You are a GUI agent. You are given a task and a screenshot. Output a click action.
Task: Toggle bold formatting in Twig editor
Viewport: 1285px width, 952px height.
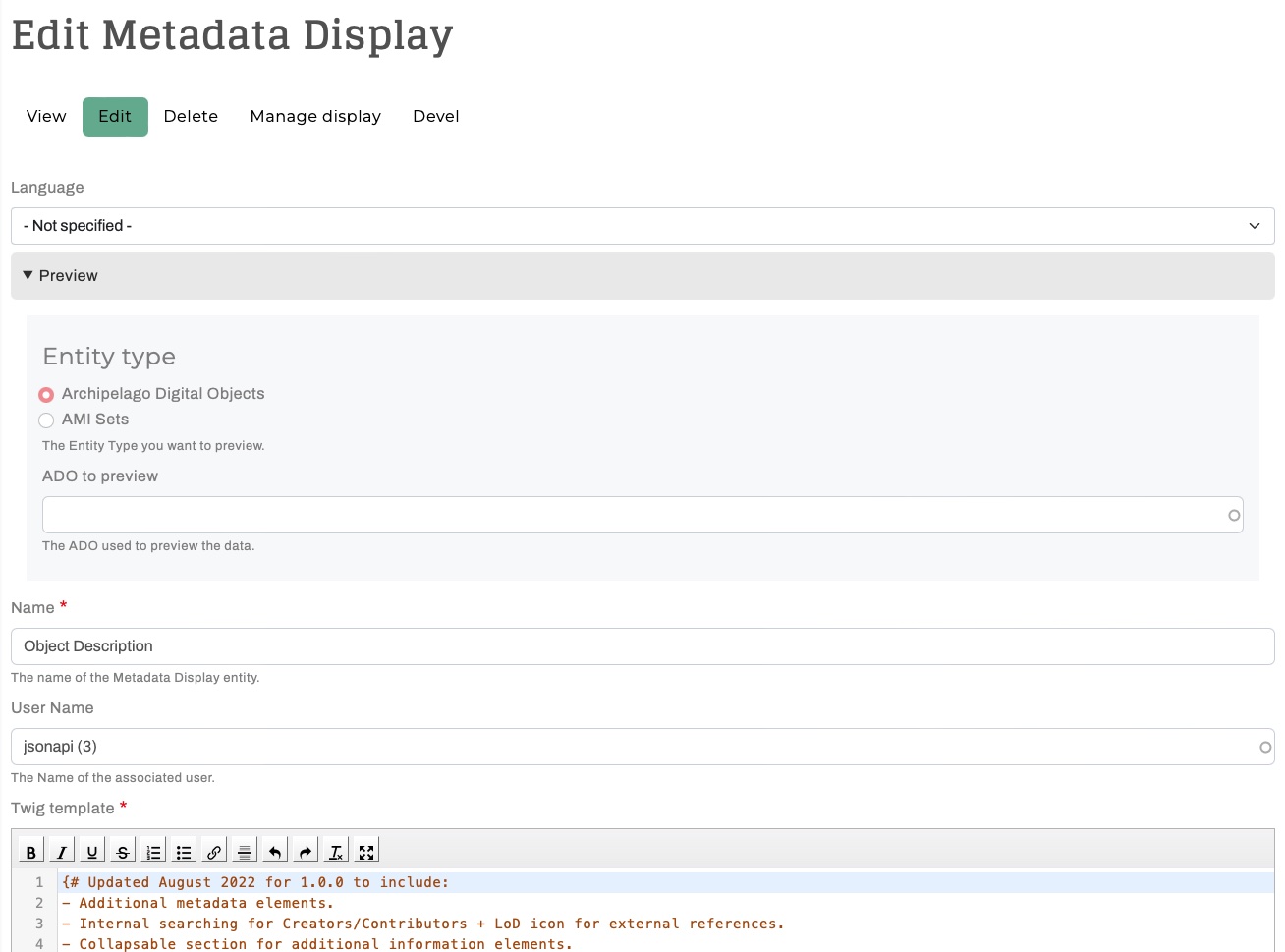(31, 852)
